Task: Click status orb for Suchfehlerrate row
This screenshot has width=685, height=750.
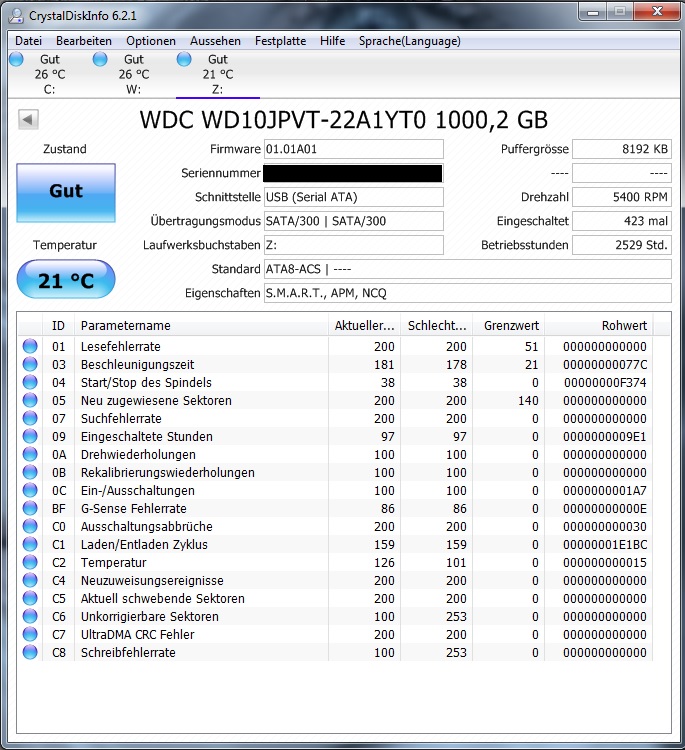Action: (x=30, y=418)
